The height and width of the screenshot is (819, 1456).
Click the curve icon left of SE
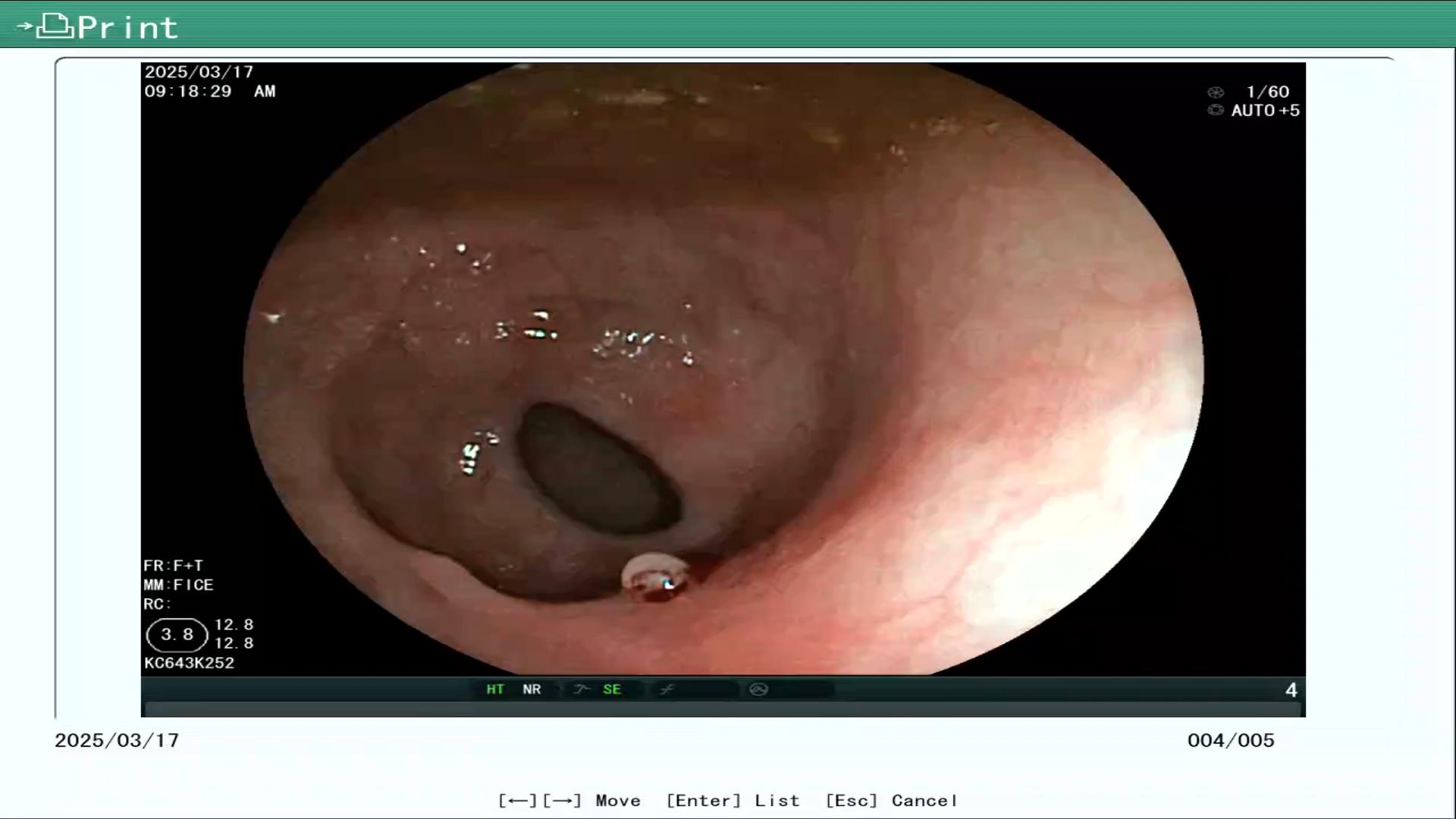582,689
